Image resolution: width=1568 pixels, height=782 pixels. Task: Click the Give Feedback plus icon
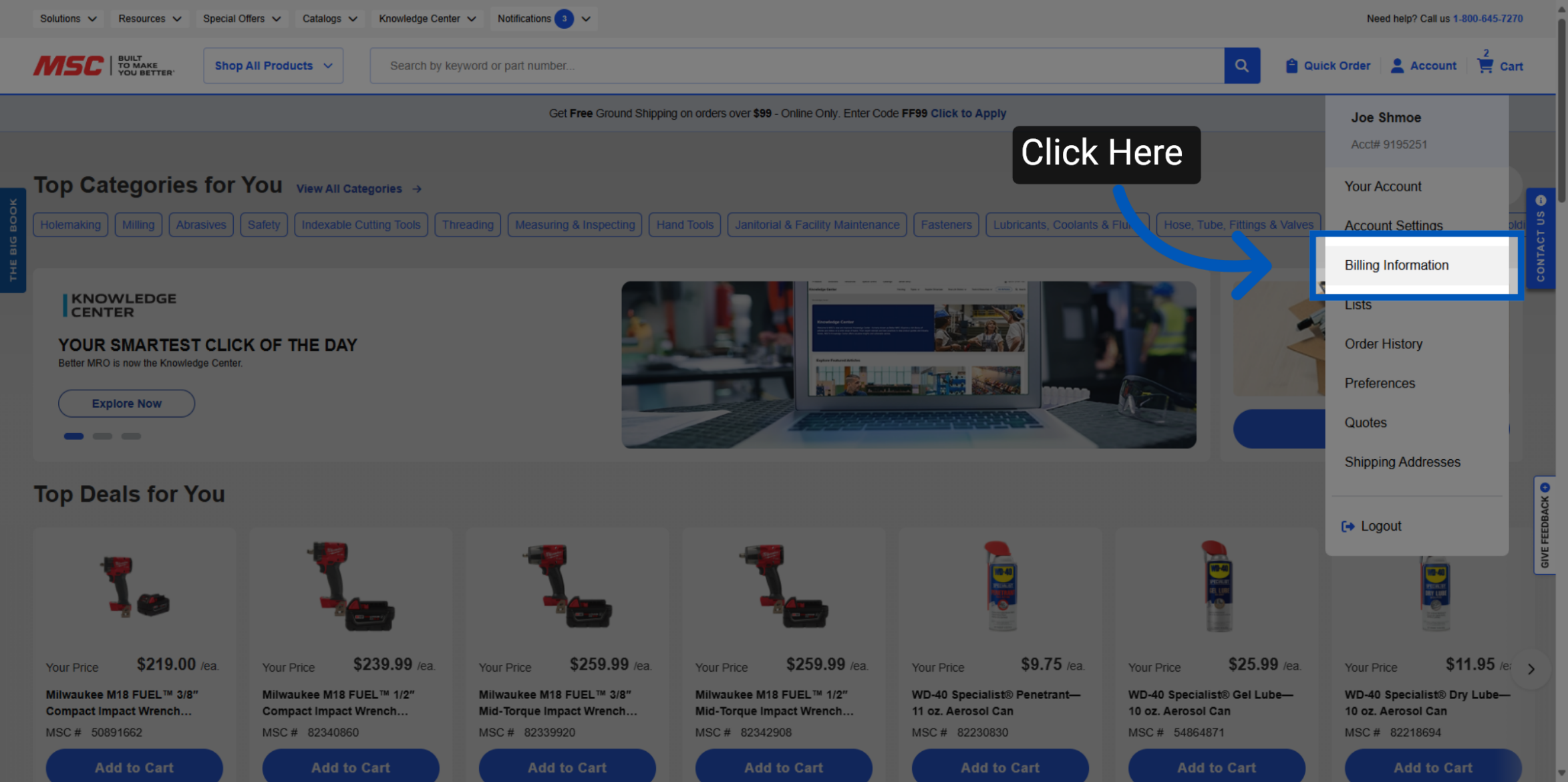pos(1545,488)
